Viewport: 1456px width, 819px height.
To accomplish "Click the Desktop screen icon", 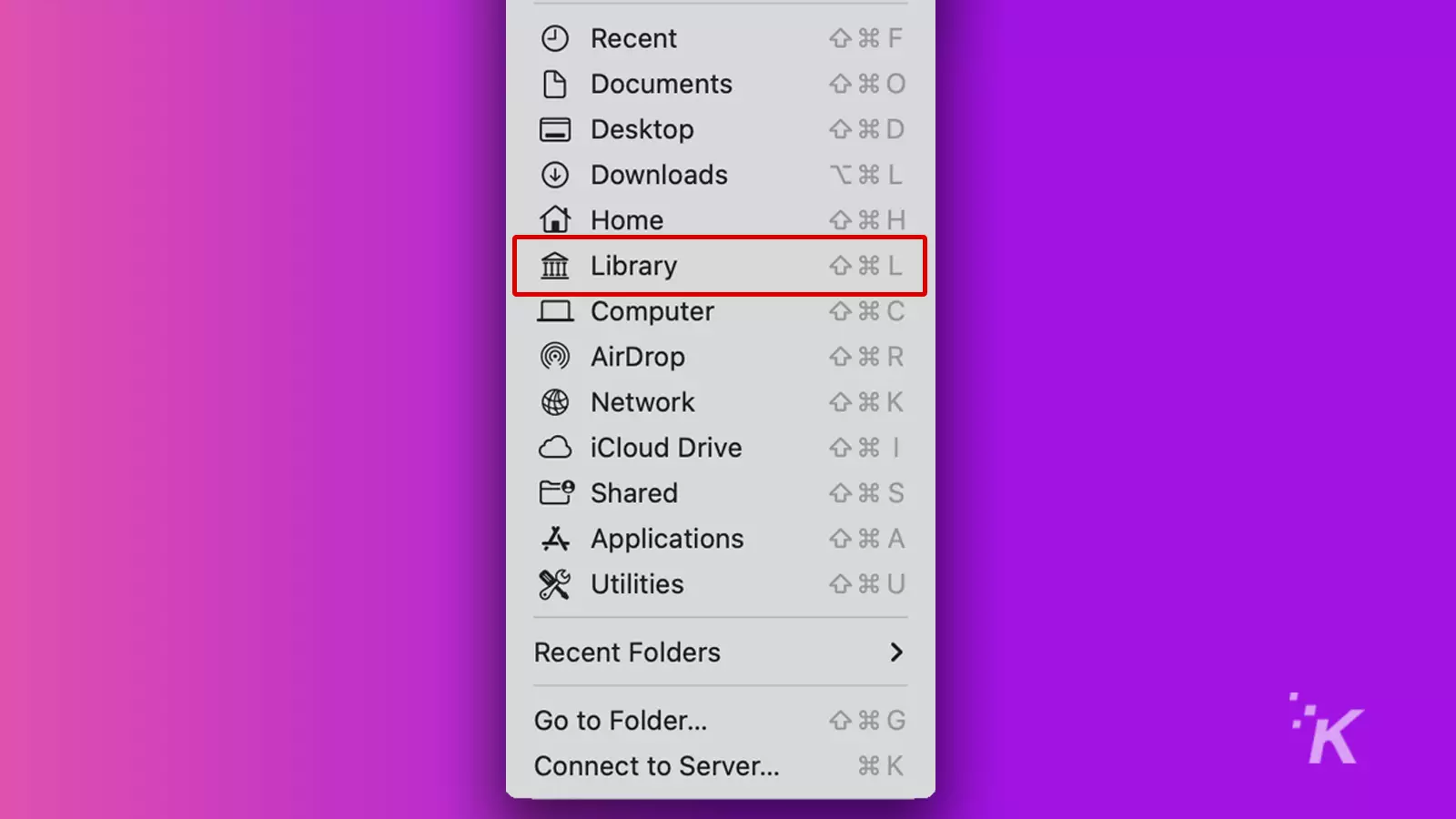I will click(x=555, y=129).
